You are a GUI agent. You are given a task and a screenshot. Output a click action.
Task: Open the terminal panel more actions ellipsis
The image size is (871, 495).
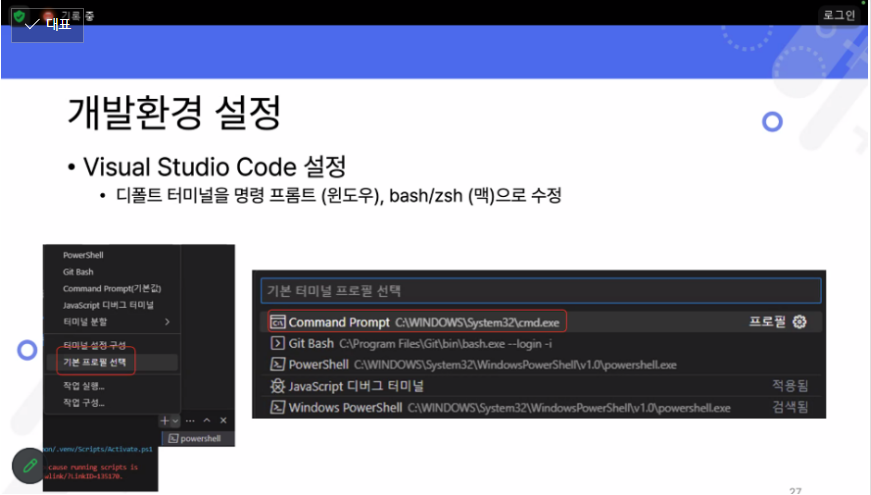click(190, 421)
